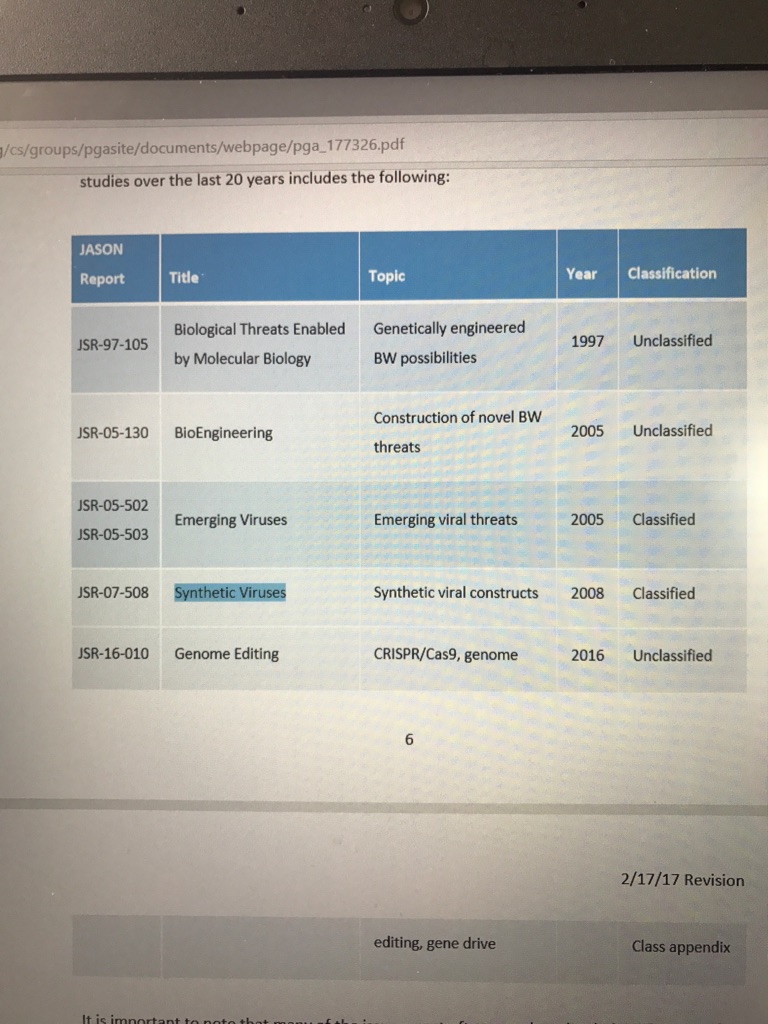Click report number JSR-97-105
This screenshot has width=768, height=1024.
[x=112, y=344]
